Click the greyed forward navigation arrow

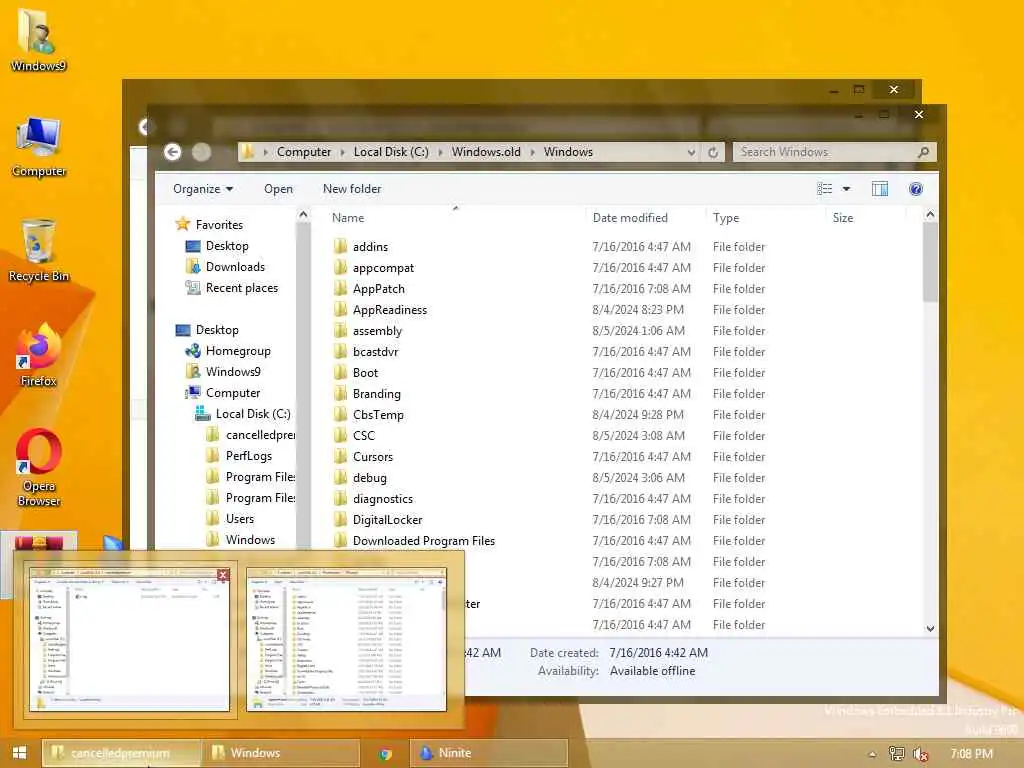[x=201, y=152]
